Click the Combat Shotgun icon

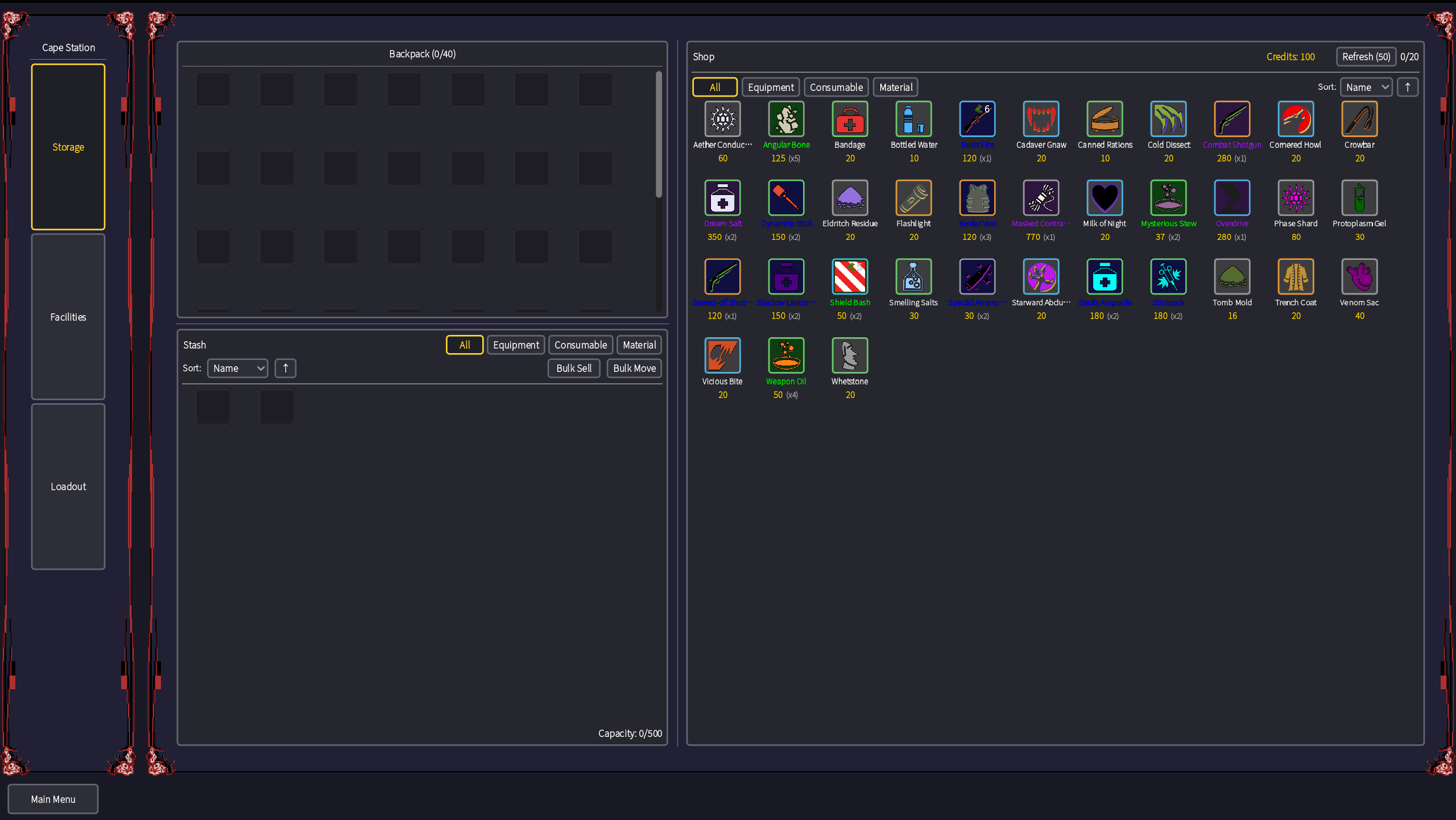tap(1232, 119)
